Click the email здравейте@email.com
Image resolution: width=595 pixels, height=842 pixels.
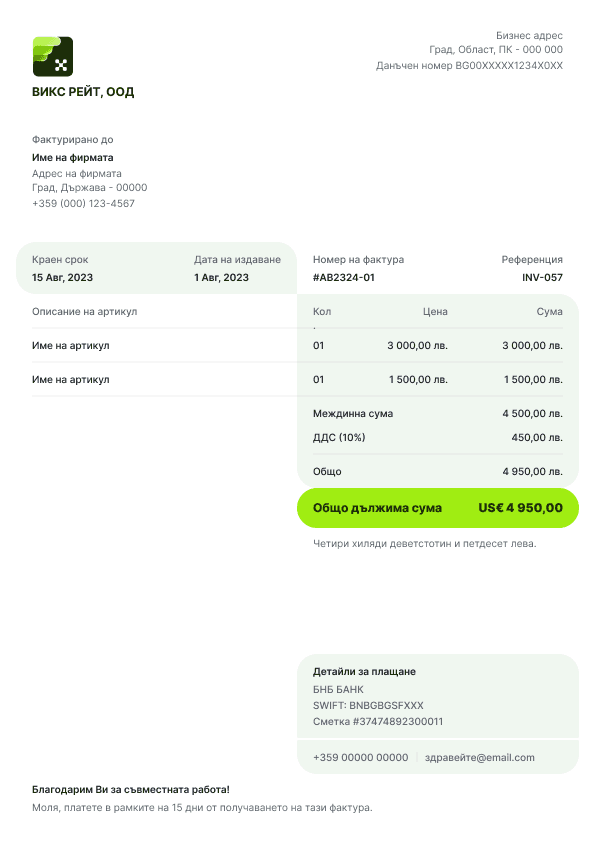click(480, 758)
